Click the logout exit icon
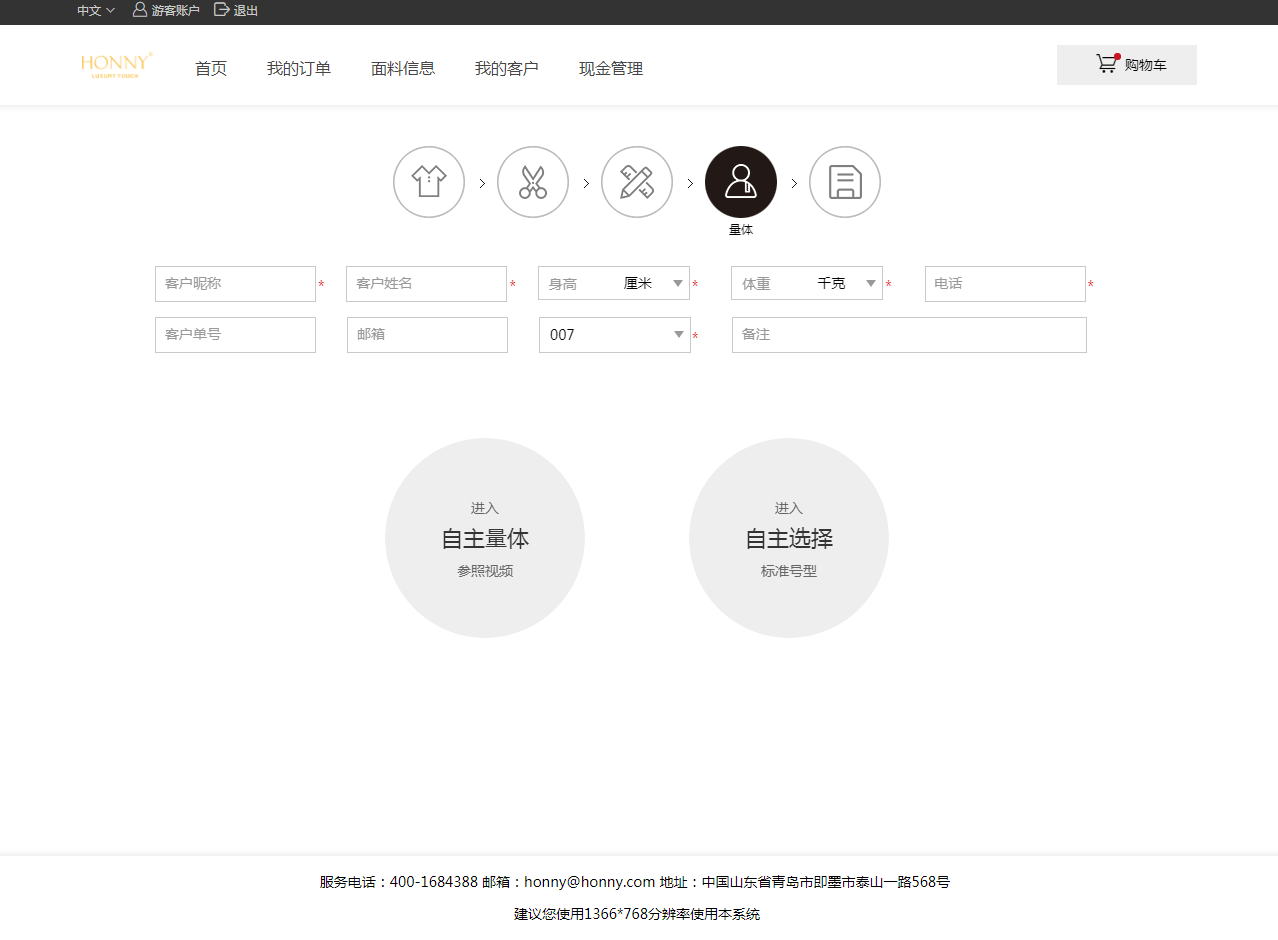This screenshot has width=1278, height=940. pyautogui.click(x=222, y=10)
